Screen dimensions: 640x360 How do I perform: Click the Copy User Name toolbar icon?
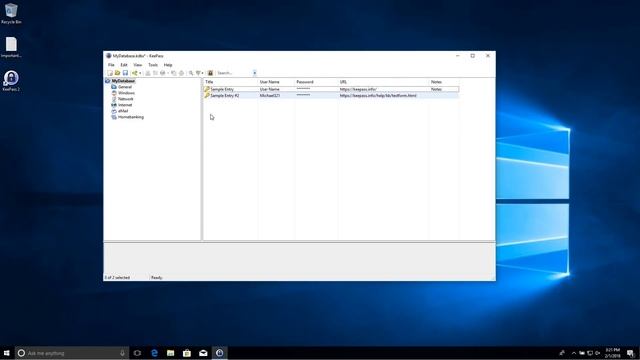[x=148, y=73]
